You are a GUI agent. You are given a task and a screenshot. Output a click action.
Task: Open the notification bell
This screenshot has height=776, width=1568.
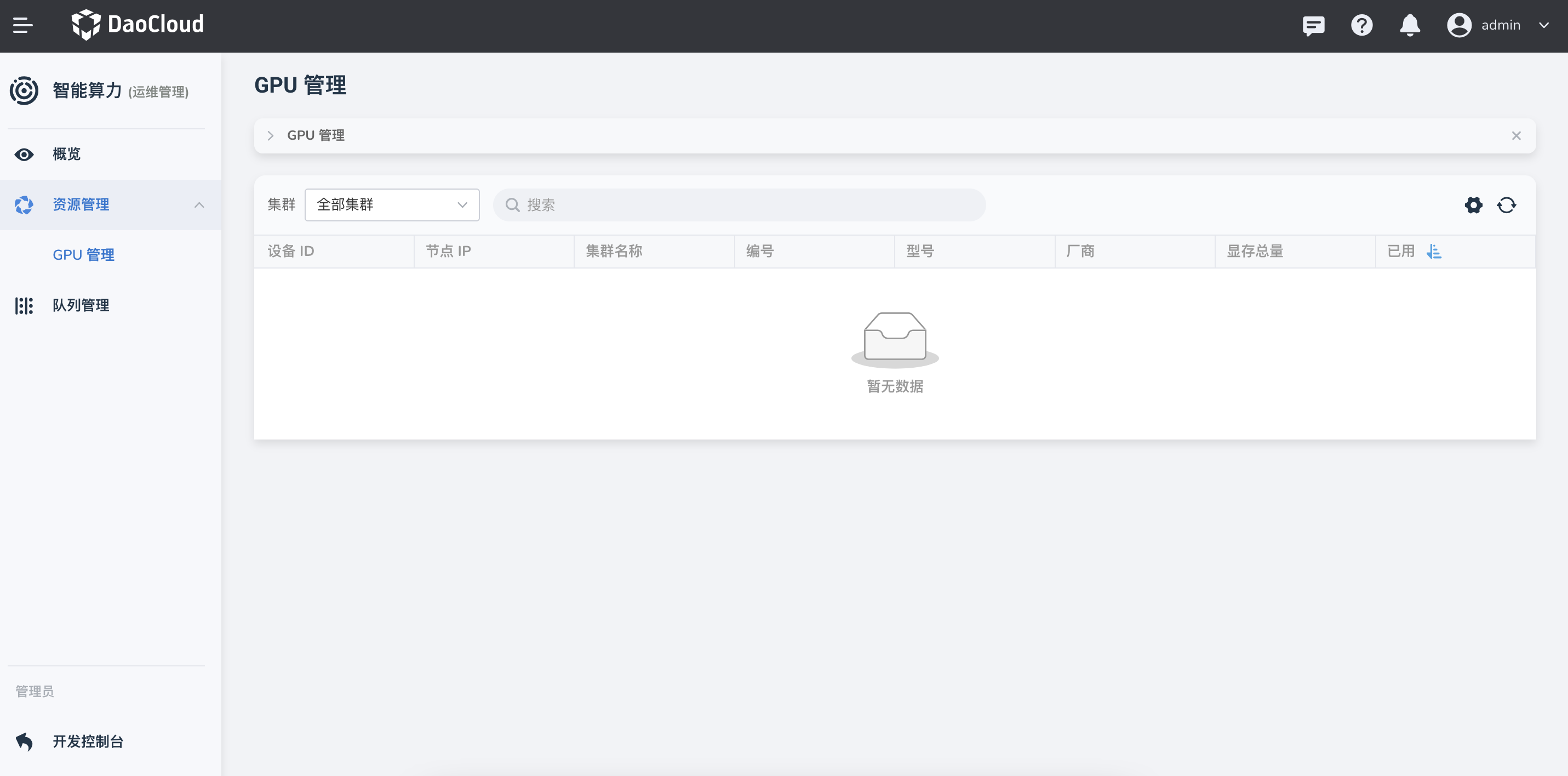point(1410,26)
